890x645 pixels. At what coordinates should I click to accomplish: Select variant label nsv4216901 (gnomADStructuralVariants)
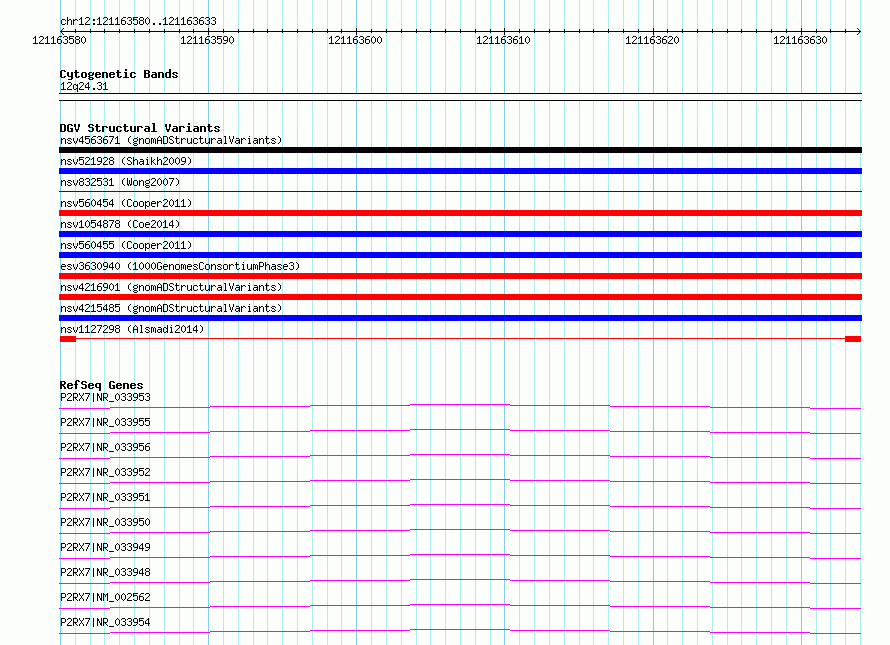click(x=171, y=287)
